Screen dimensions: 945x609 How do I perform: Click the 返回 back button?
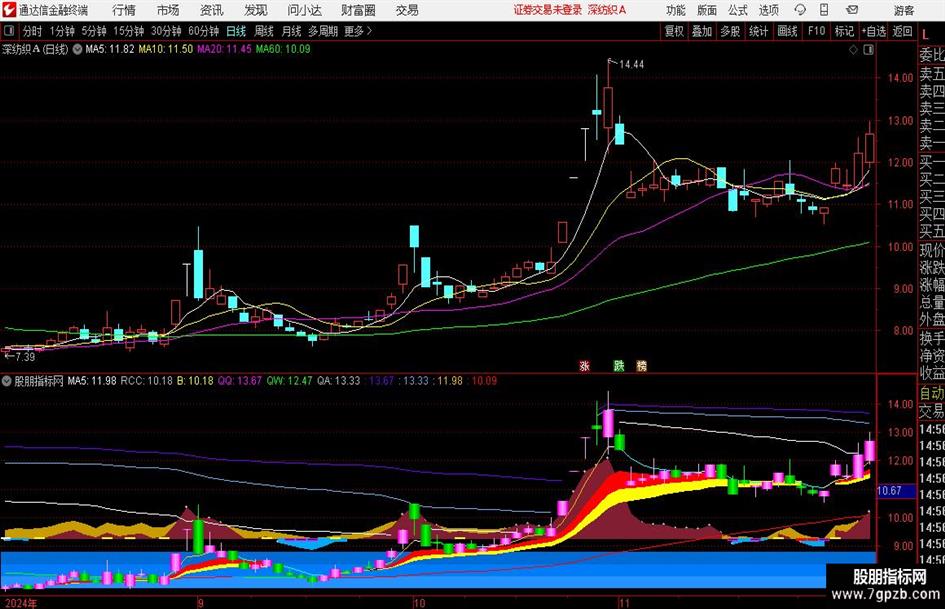pyautogui.click(x=902, y=31)
